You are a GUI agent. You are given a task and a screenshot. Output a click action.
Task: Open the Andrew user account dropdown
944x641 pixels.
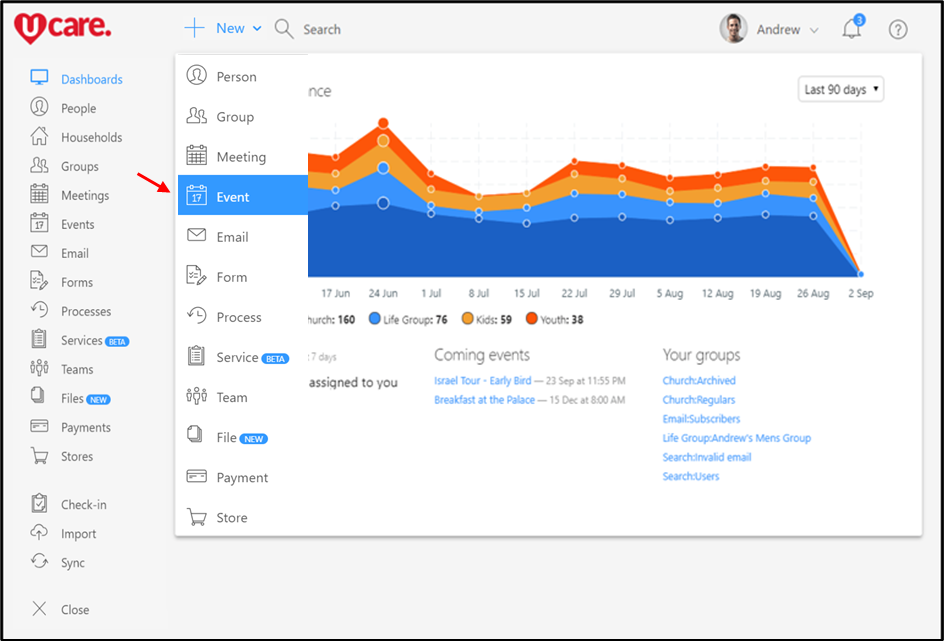click(770, 30)
